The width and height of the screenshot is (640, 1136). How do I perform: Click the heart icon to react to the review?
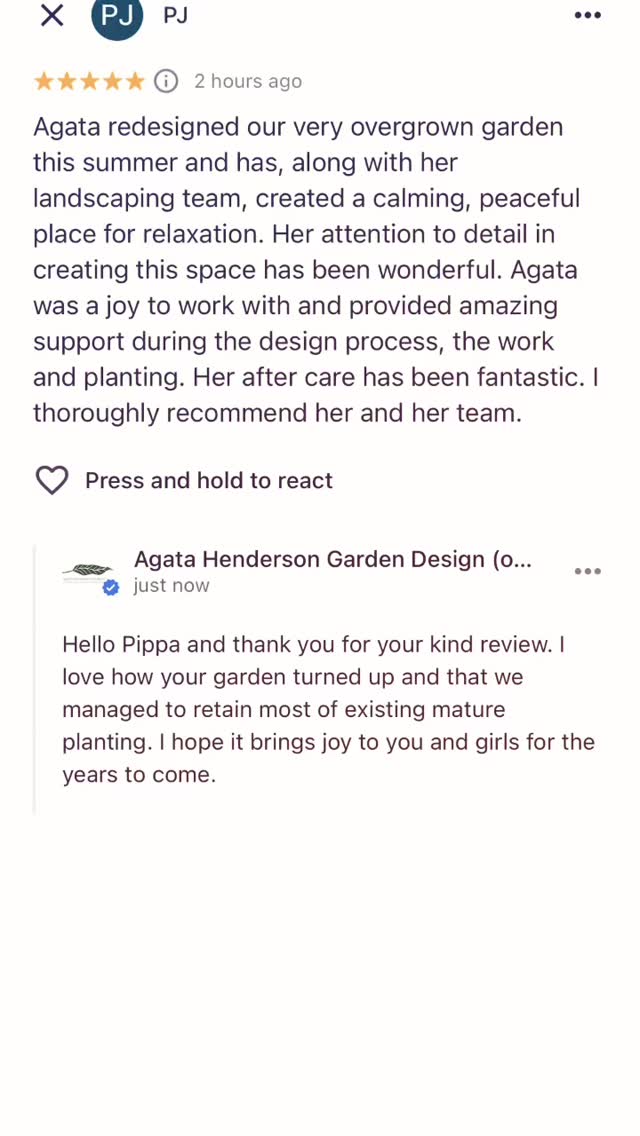[52, 480]
